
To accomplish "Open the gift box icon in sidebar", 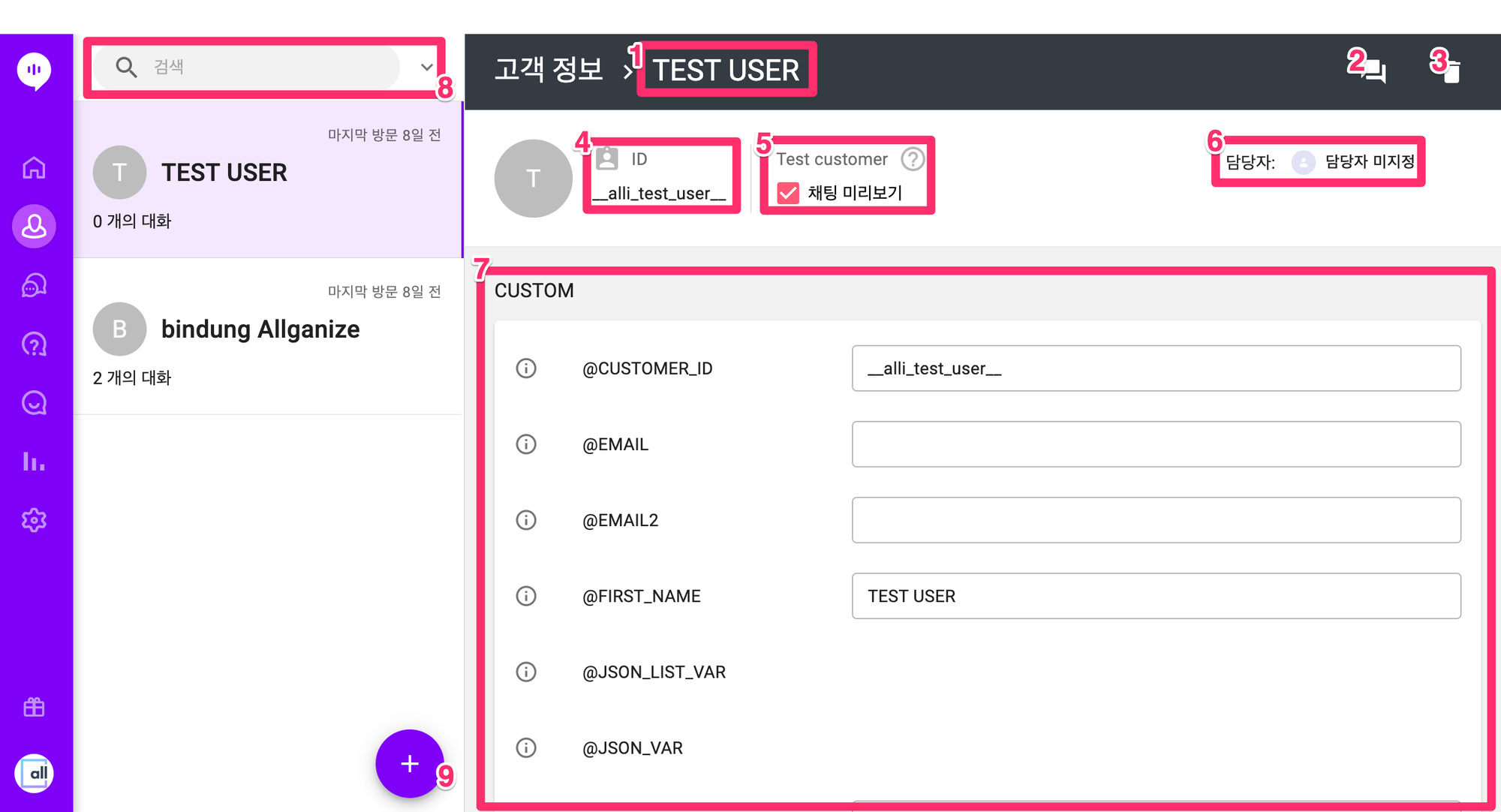I will tap(34, 707).
